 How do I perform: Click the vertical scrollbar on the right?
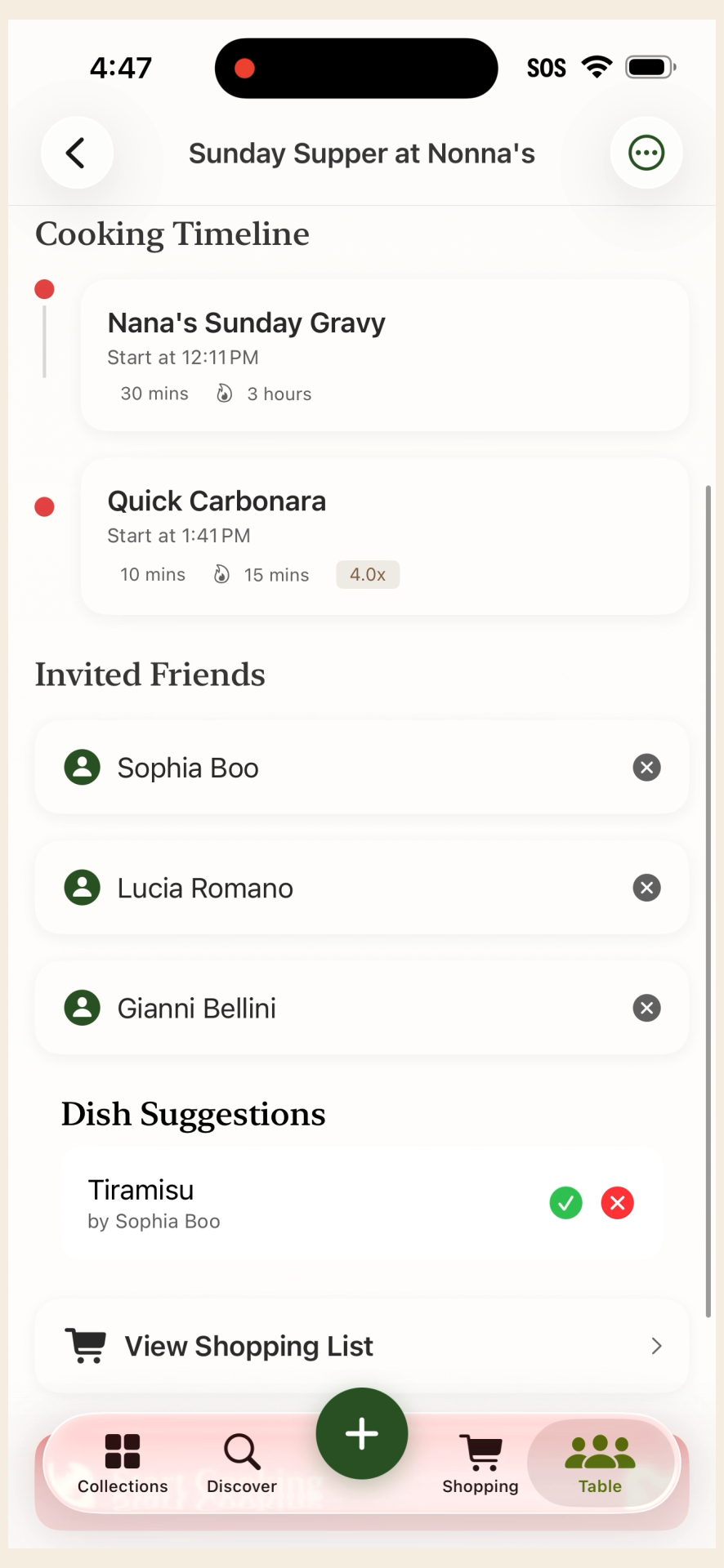(708, 898)
